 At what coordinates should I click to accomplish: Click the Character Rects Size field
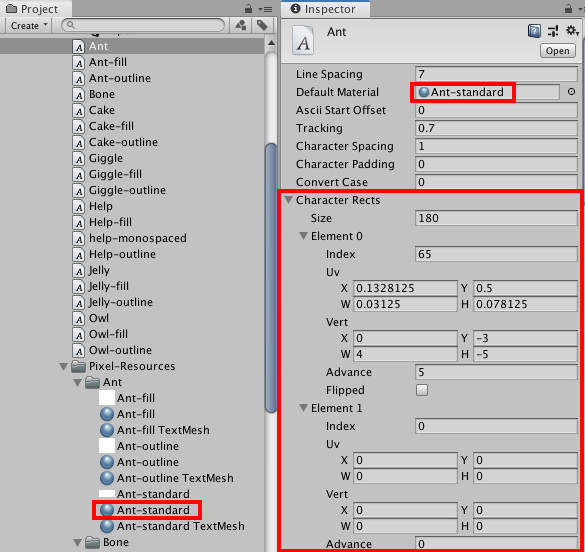[496, 218]
